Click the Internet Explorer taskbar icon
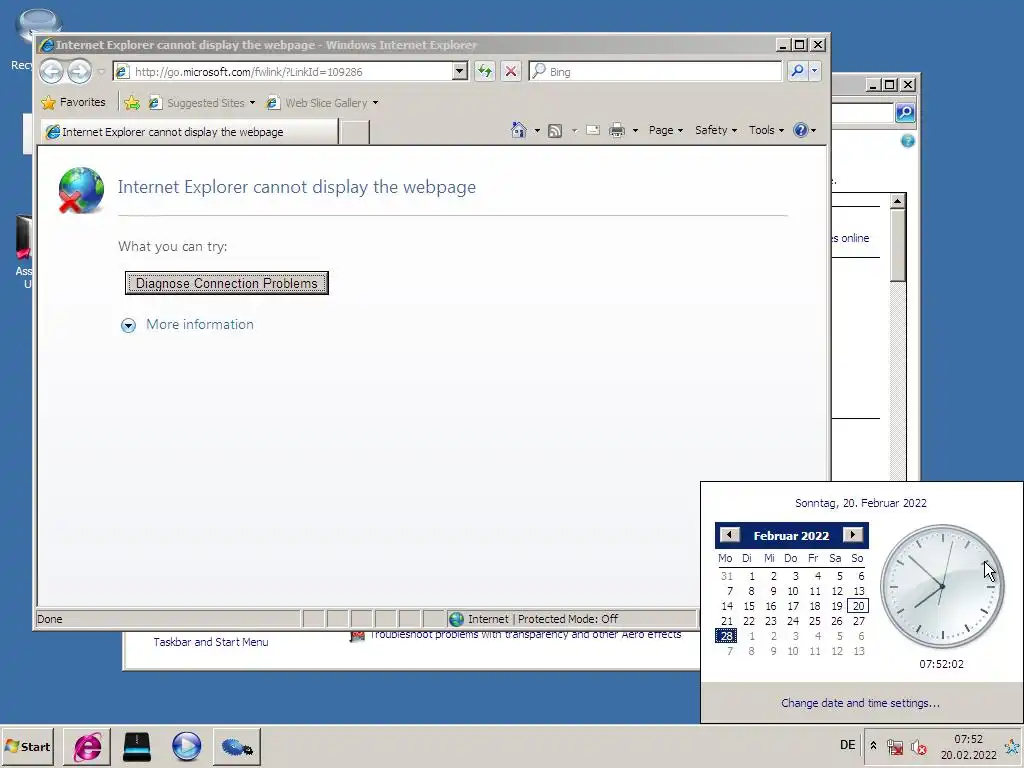 tap(88, 746)
